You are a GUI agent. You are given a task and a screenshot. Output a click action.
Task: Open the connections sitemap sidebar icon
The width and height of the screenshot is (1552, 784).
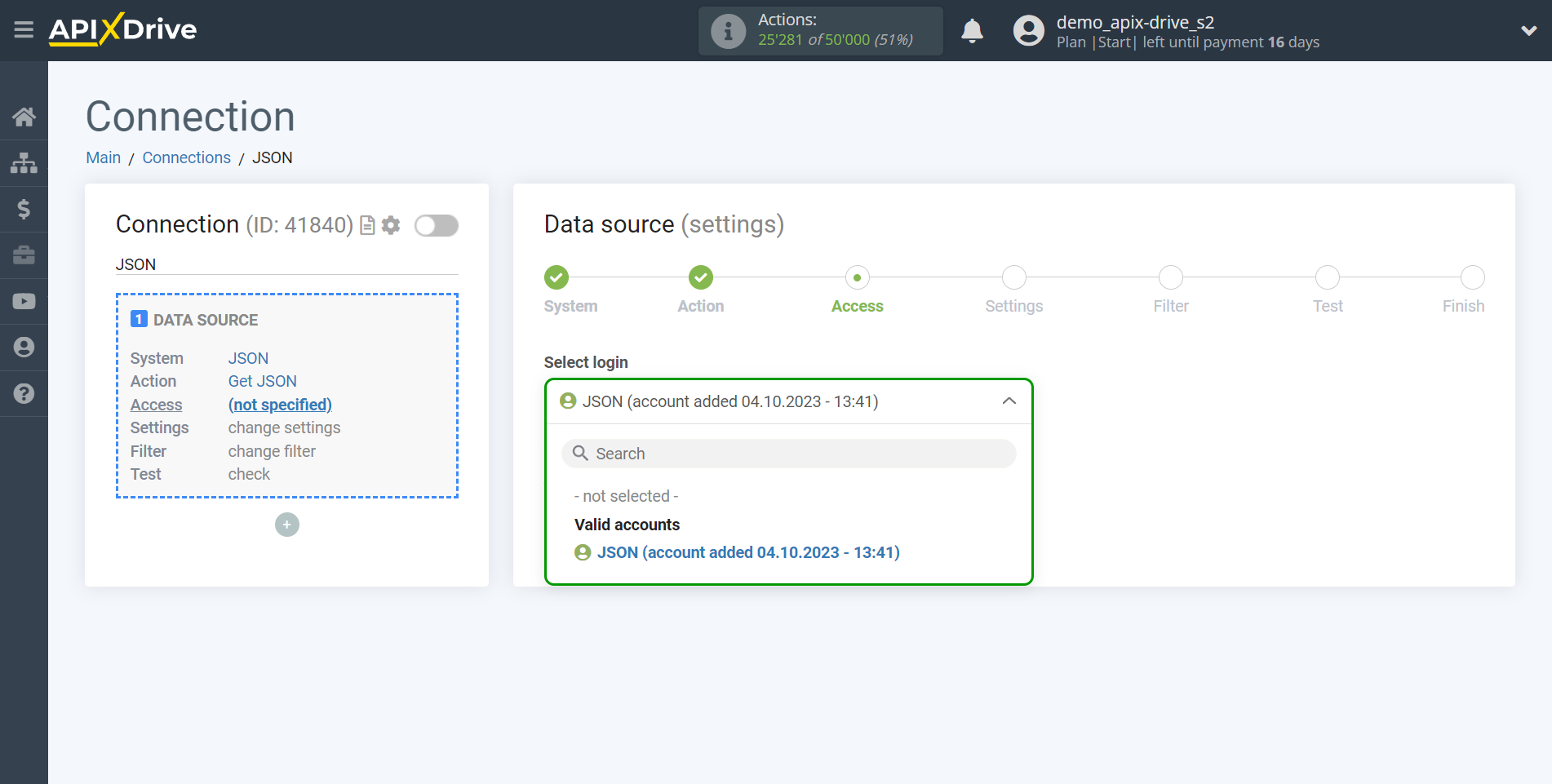pos(24,163)
